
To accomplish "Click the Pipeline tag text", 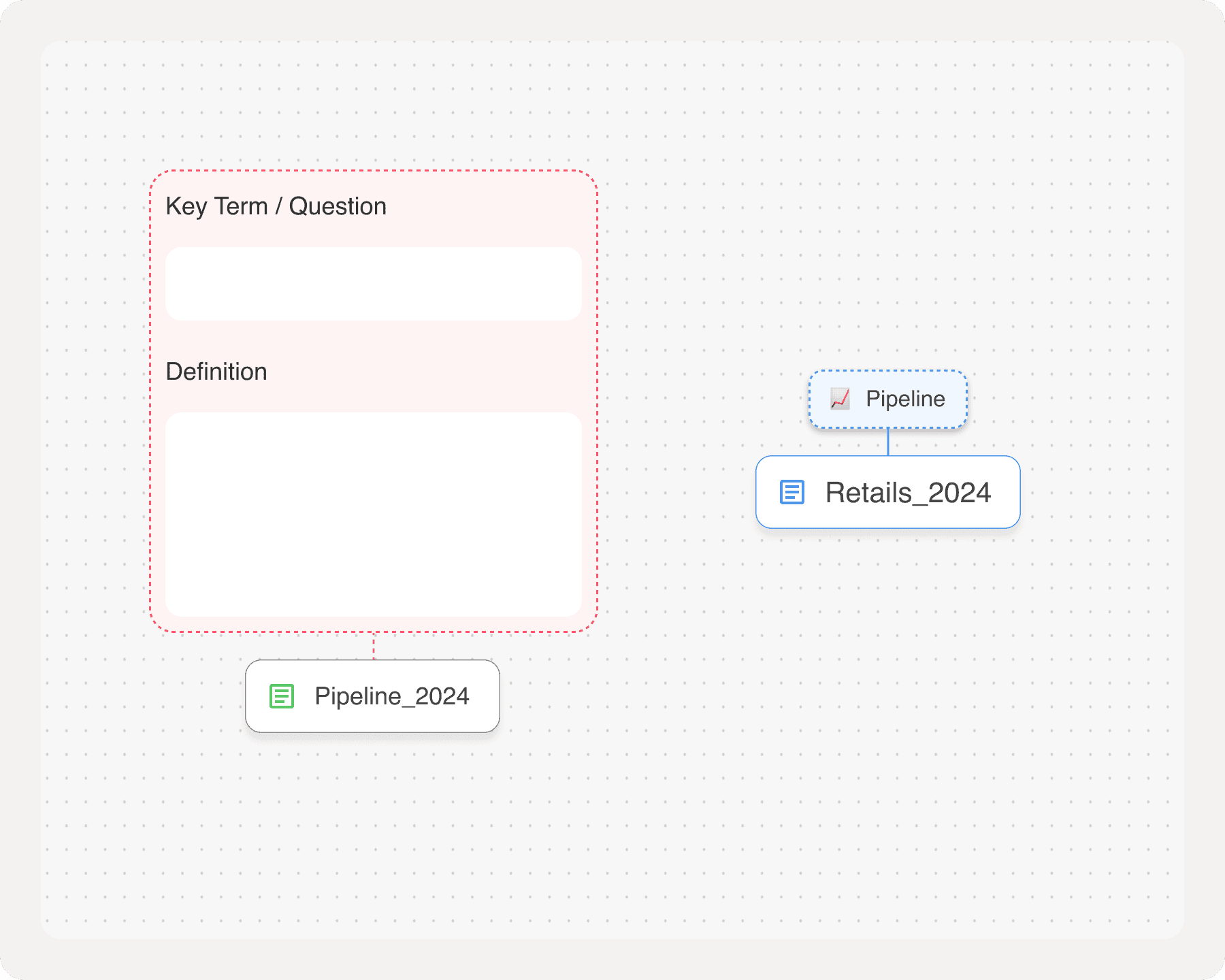I will point(905,399).
